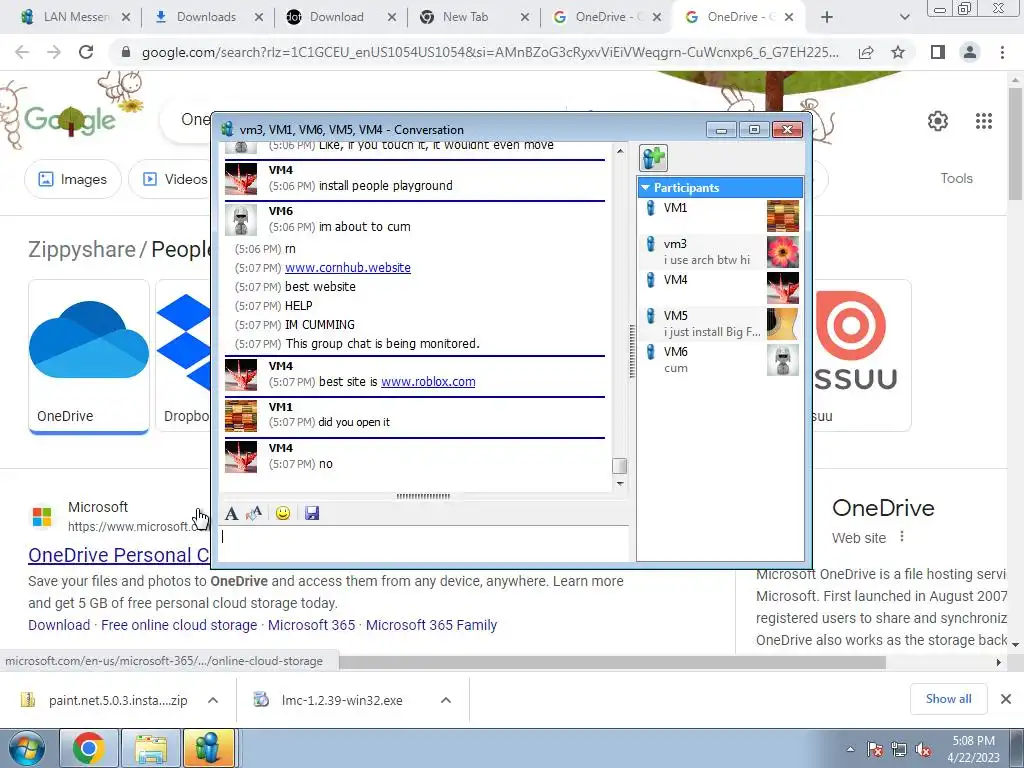Open the lmc-1.2.39-win32.exe download
This screenshot has width=1024, height=768.
[x=329, y=700]
